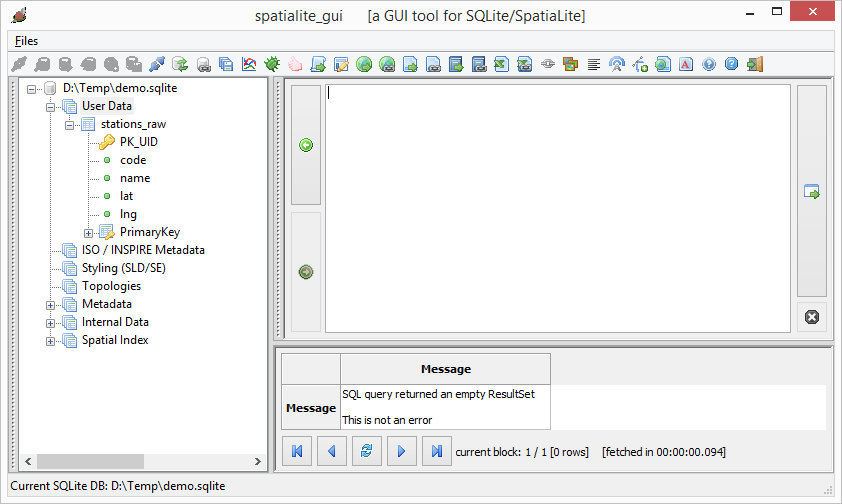This screenshot has width=842, height=504.
Task: Click the 'SQL query returned an empty ResultSet' cell
Action: click(446, 407)
